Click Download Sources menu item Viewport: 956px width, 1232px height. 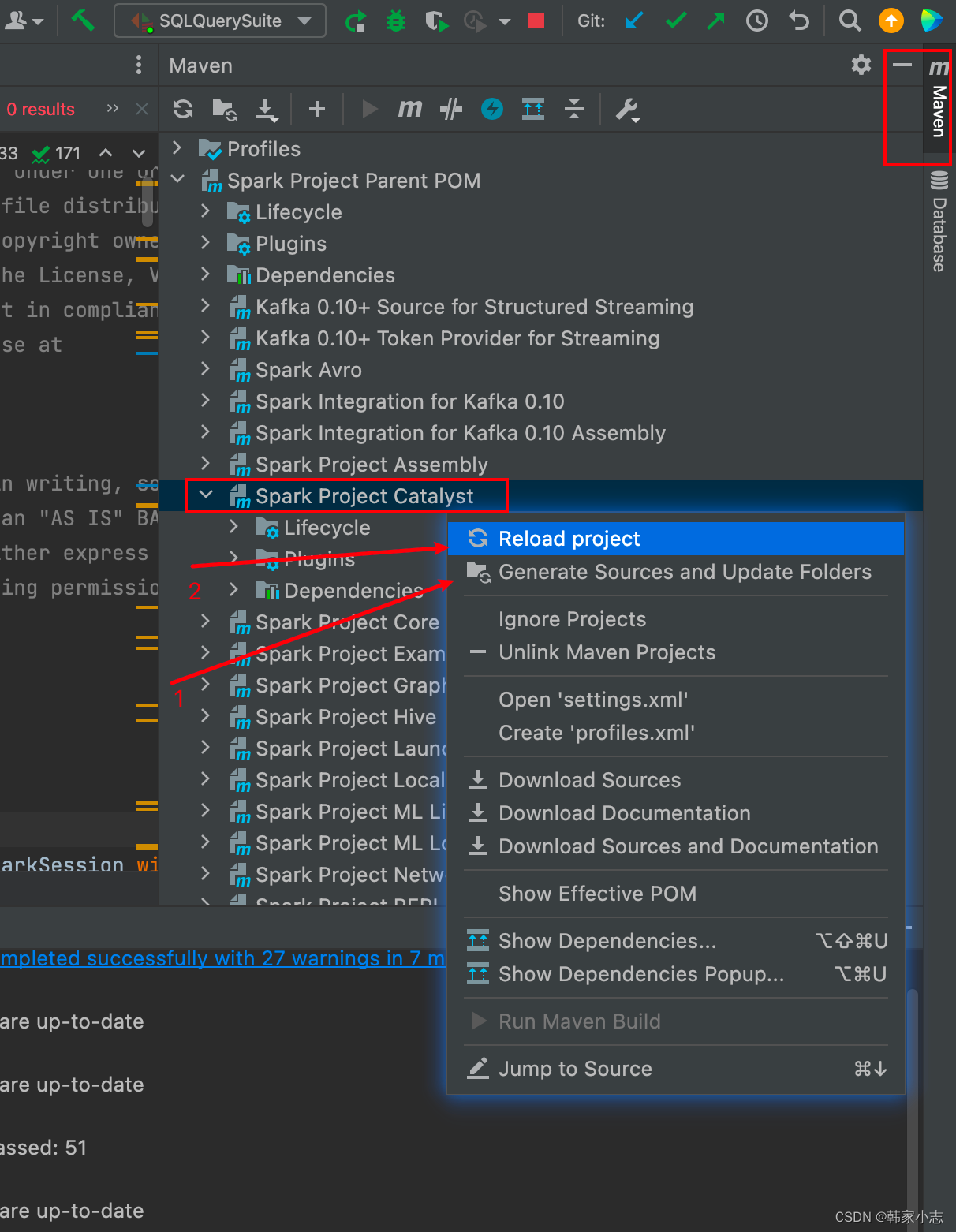(x=676, y=780)
